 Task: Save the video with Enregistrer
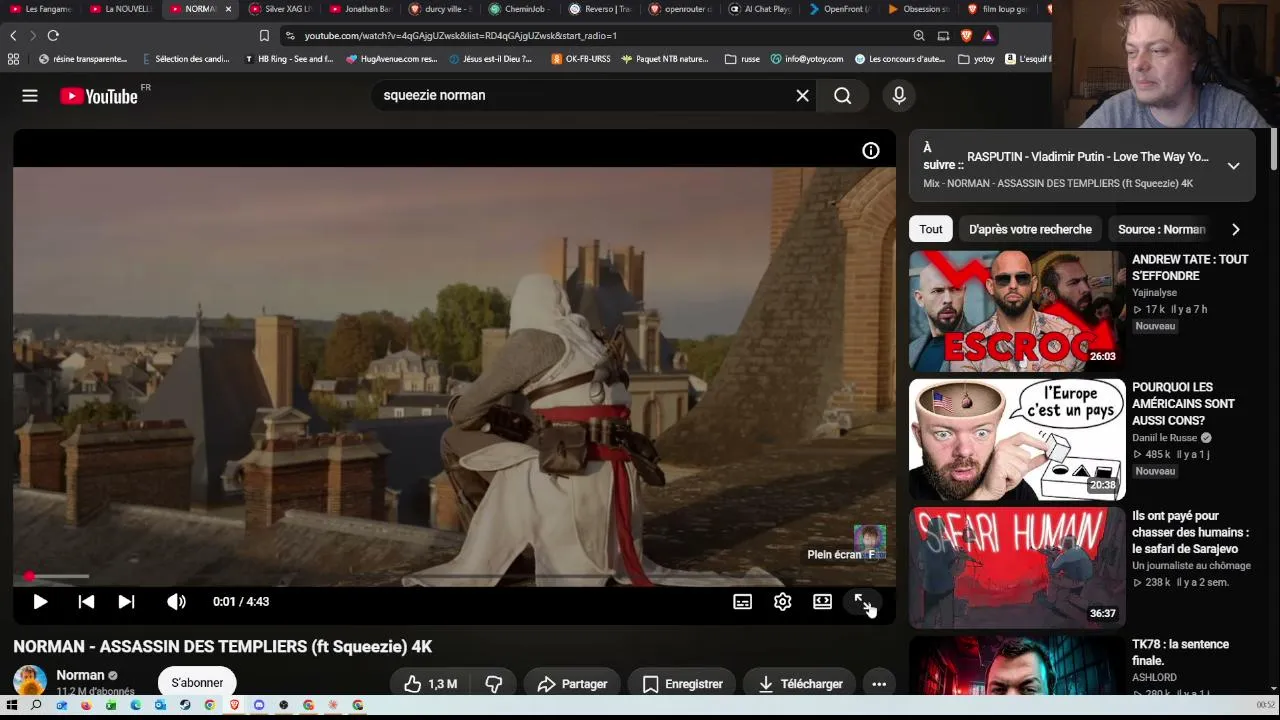(x=682, y=684)
